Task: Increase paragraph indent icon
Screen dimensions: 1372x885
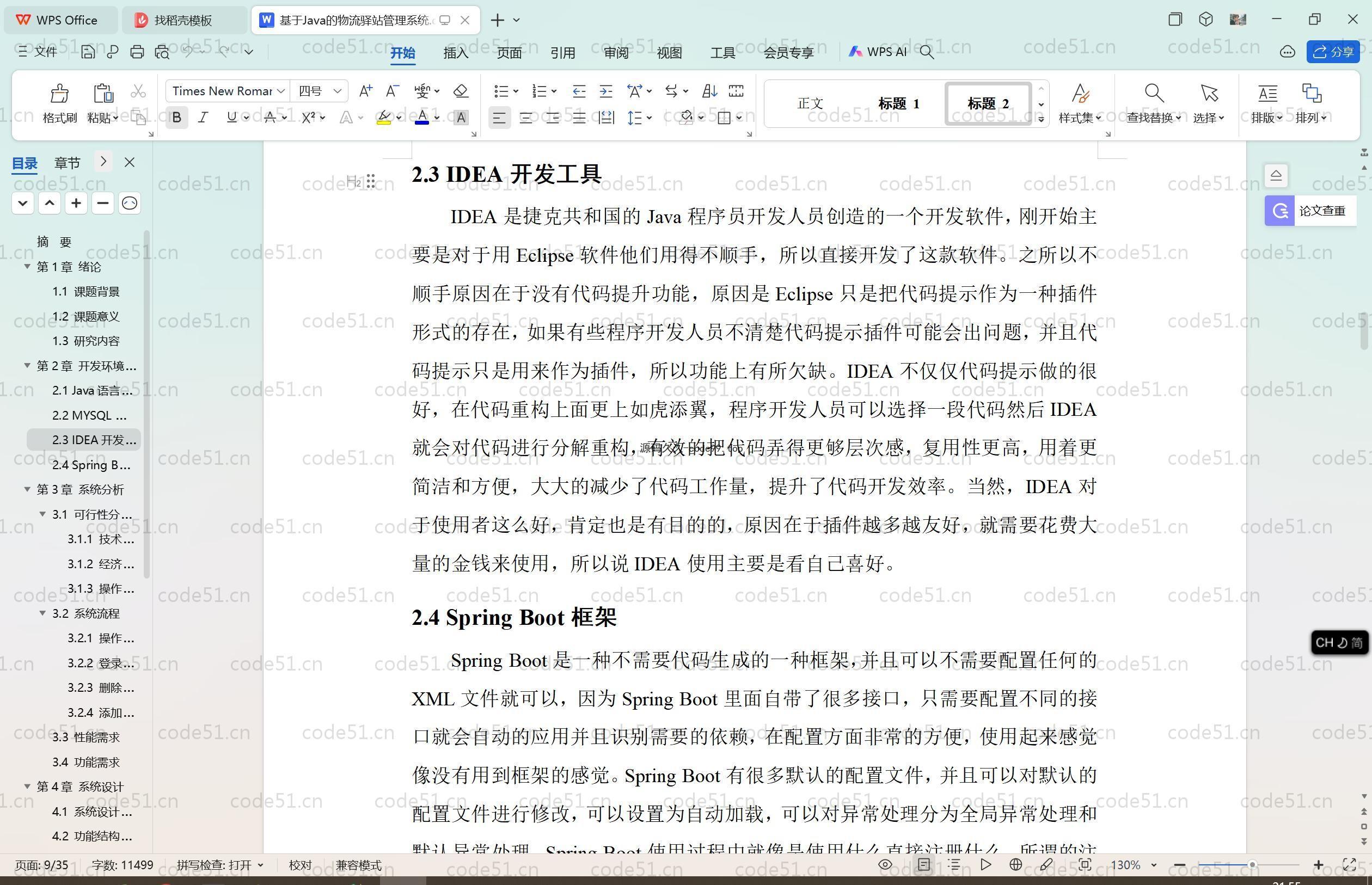Action: 606,91
